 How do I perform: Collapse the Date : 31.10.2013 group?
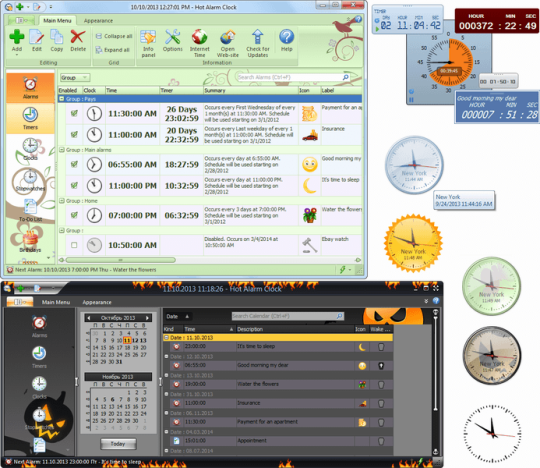click(166, 394)
